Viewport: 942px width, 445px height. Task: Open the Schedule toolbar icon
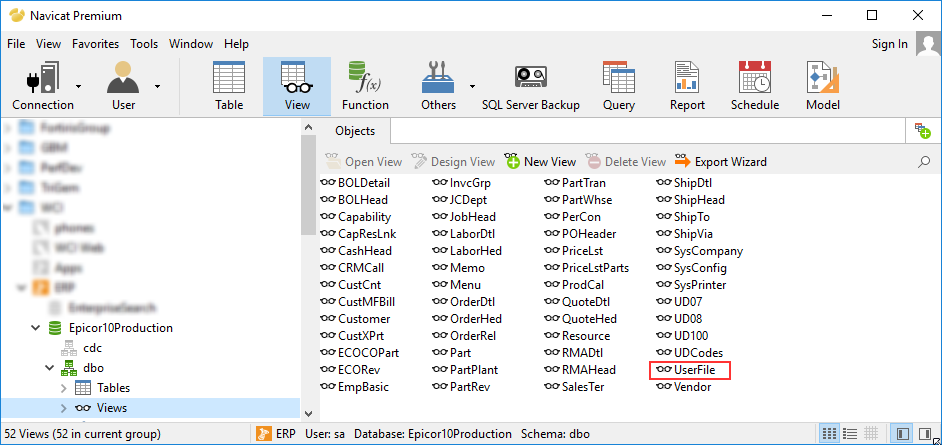pyautogui.click(x=755, y=86)
